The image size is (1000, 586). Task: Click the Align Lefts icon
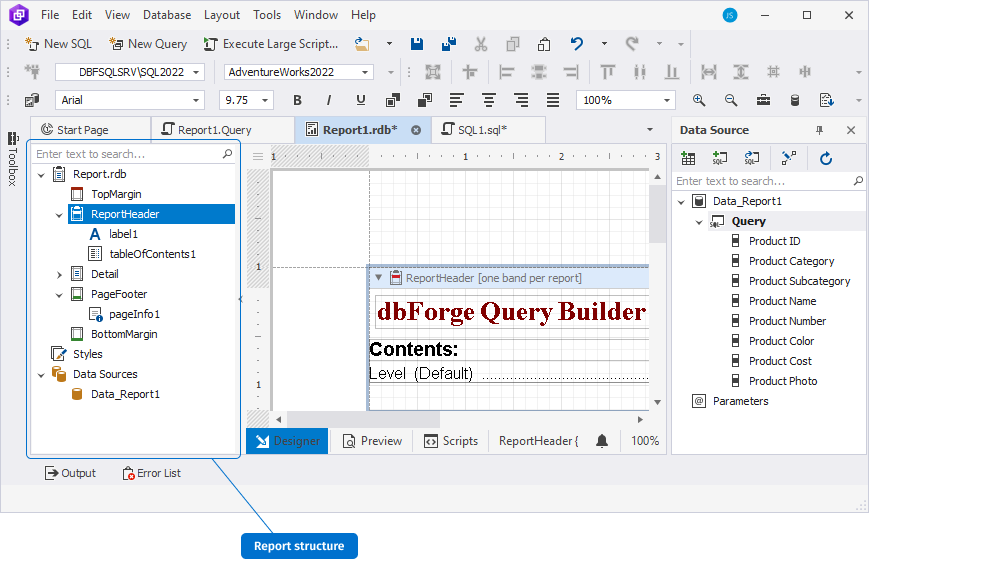(x=507, y=72)
